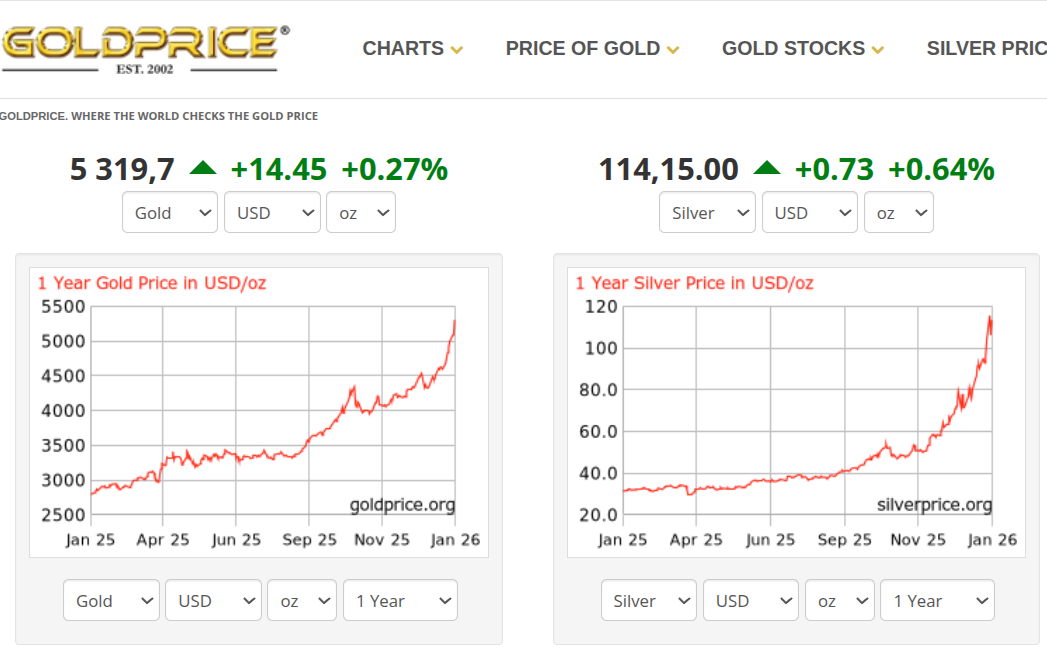Open the oz dropdown below the silver chart
The image size is (1047, 657).
click(x=840, y=600)
